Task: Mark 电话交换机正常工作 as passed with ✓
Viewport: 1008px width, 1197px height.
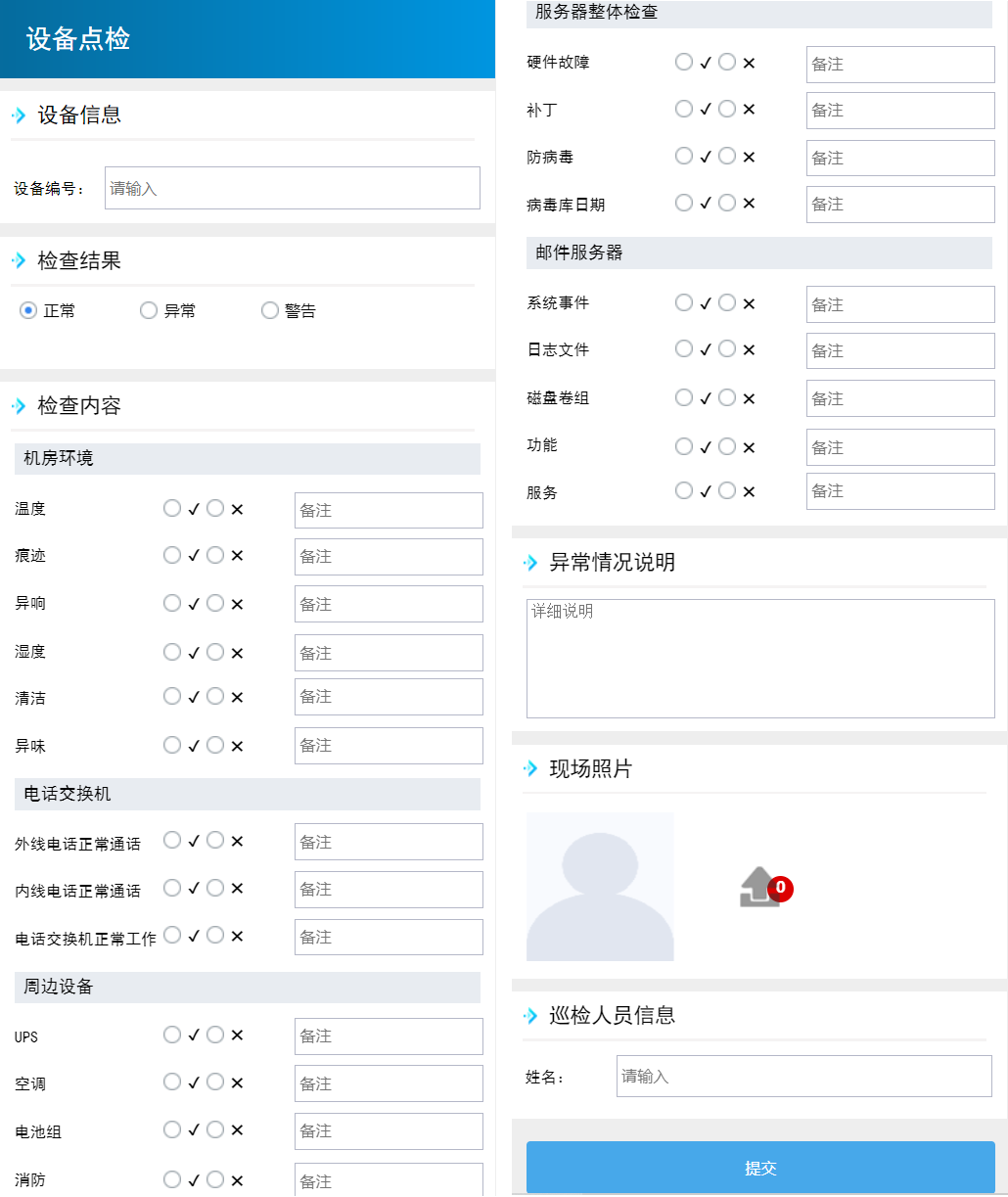Action: pyautogui.click(x=172, y=935)
